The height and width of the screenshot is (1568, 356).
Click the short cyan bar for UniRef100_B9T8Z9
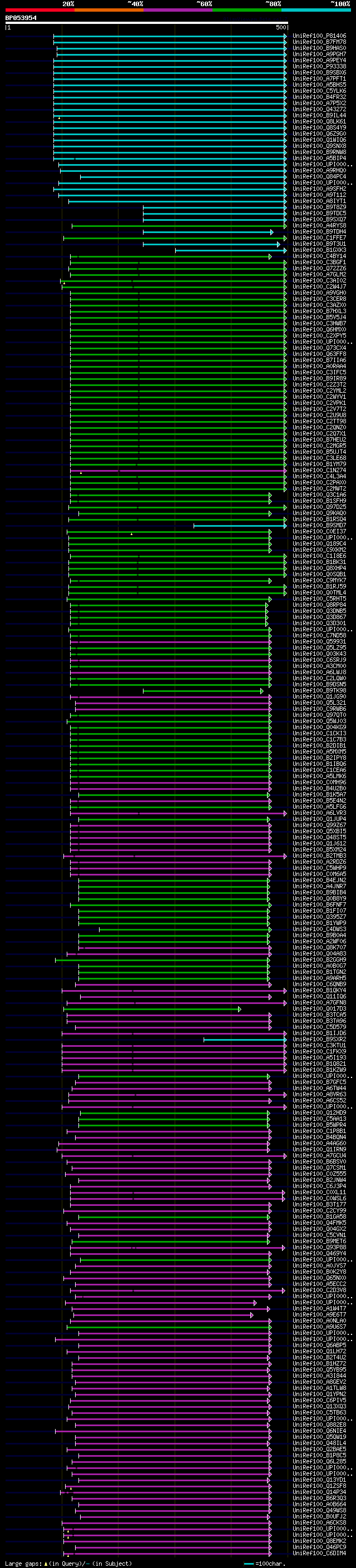(x=215, y=207)
